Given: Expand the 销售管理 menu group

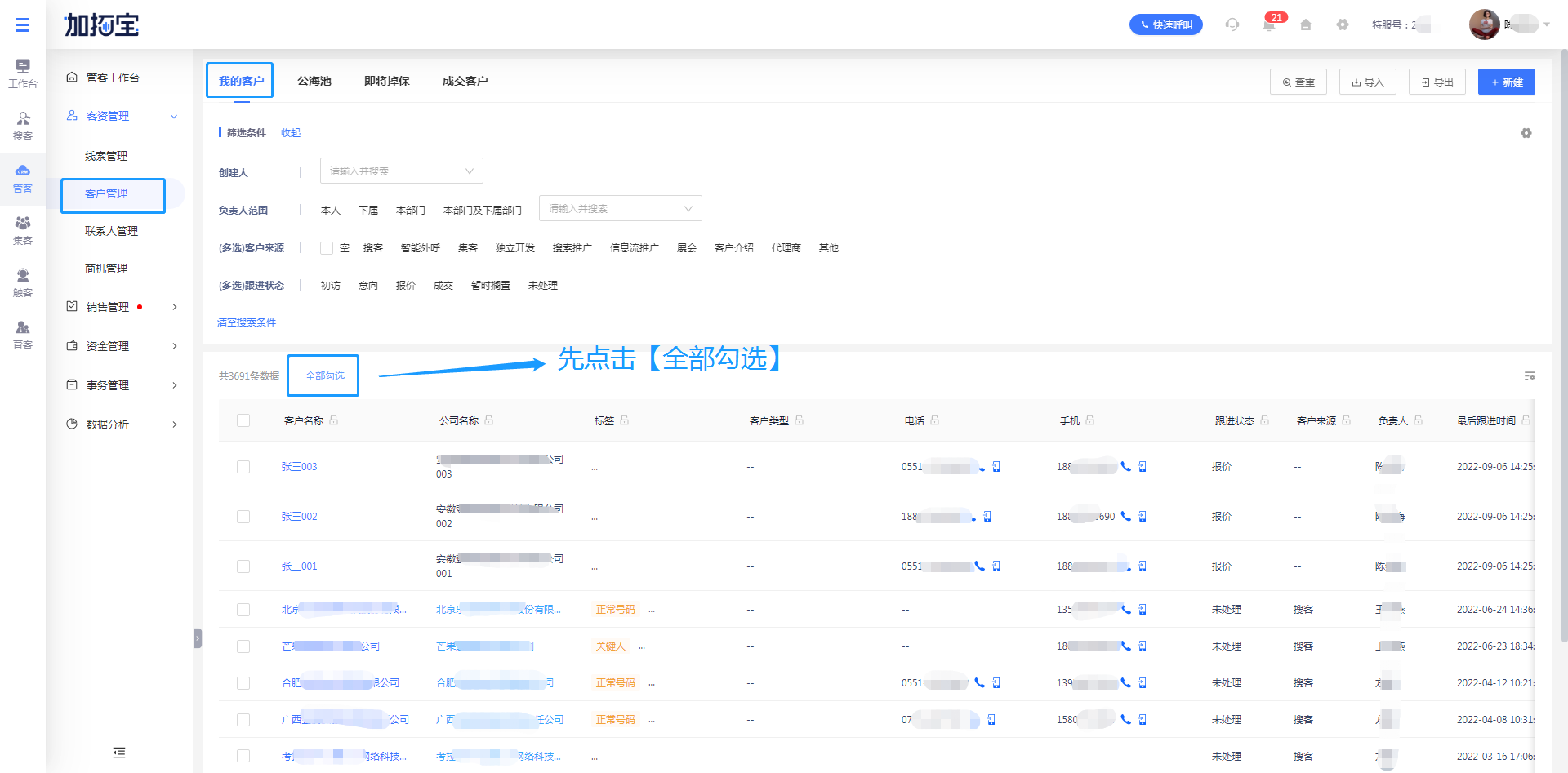Looking at the screenshot, I should (x=175, y=307).
